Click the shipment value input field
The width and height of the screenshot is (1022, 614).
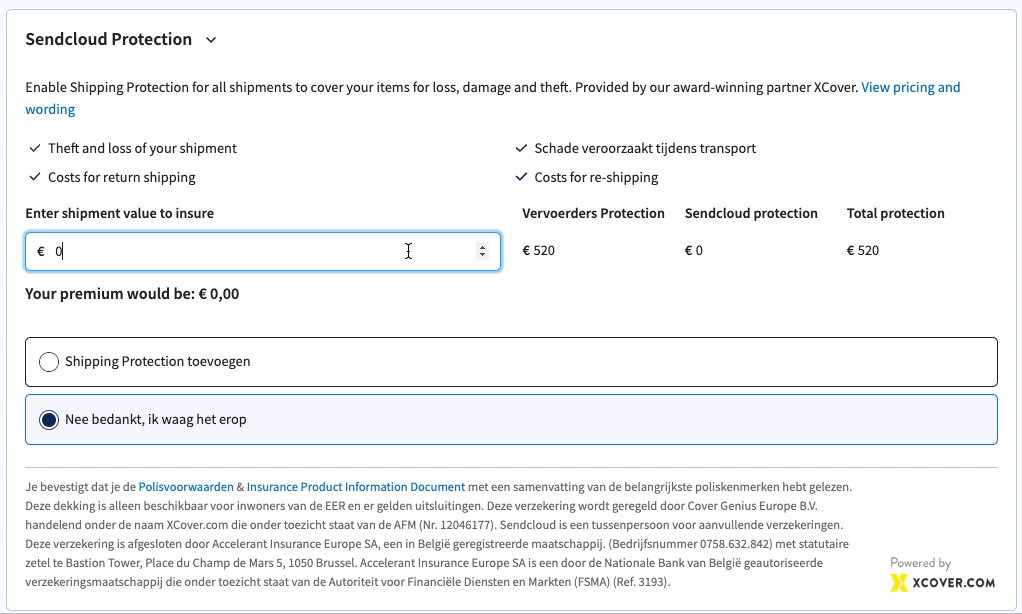263,251
